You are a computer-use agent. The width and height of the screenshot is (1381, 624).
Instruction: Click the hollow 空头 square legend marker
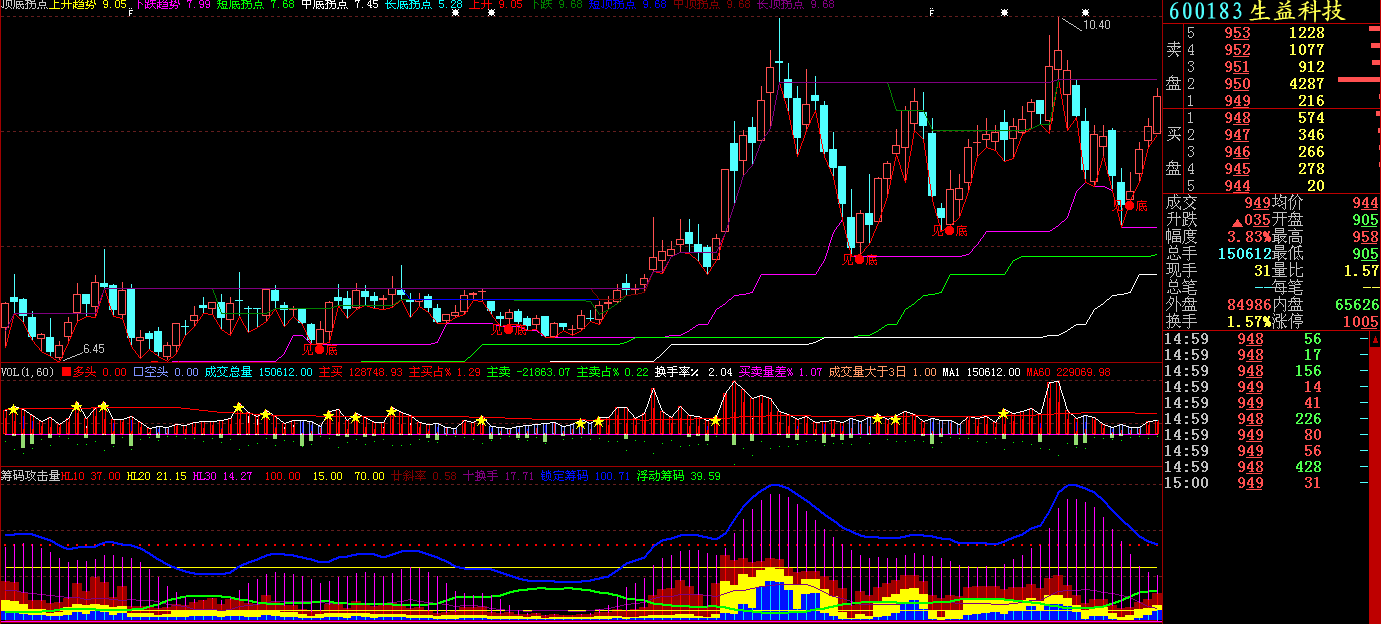click(x=138, y=372)
